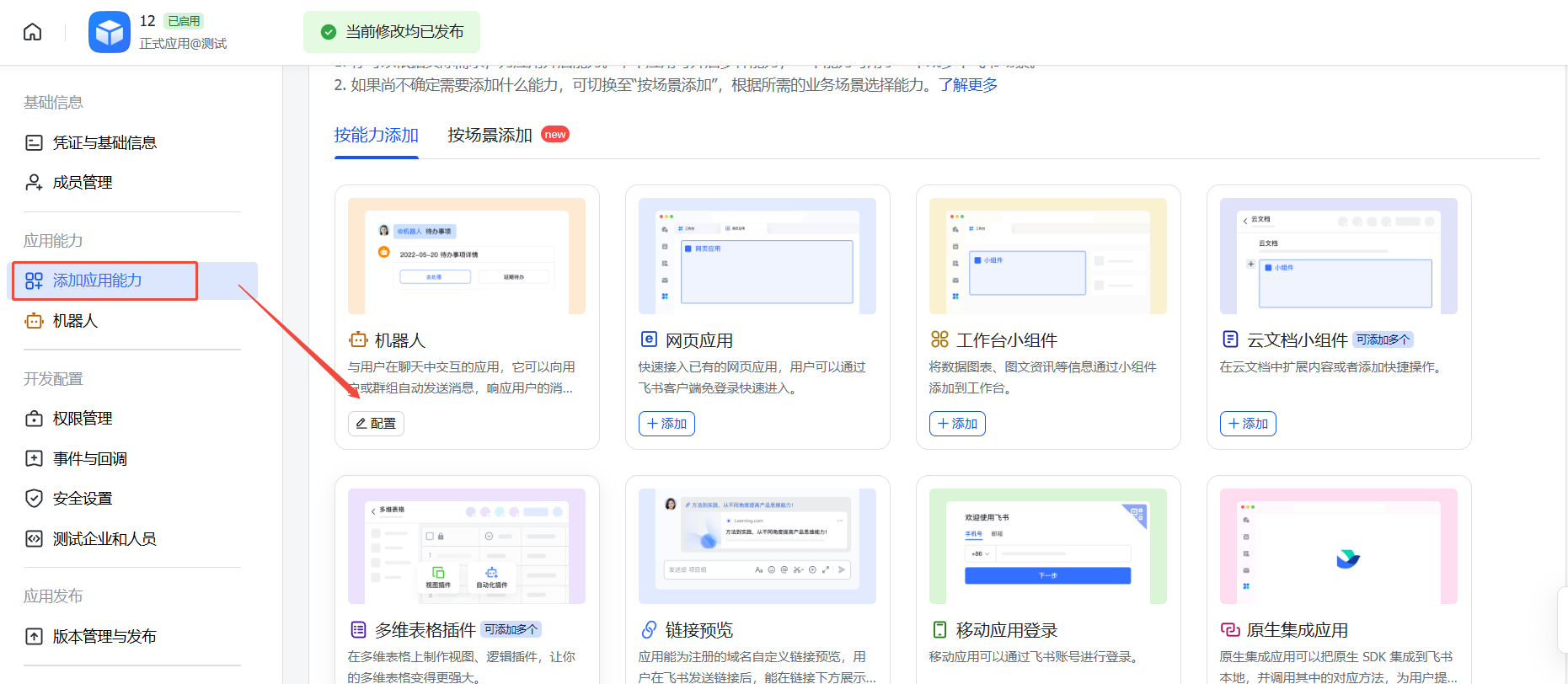Viewport: 1568px width, 684px height.
Task: Click the 凭证与基础信息 sidebar icon
Action: [x=34, y=142]
